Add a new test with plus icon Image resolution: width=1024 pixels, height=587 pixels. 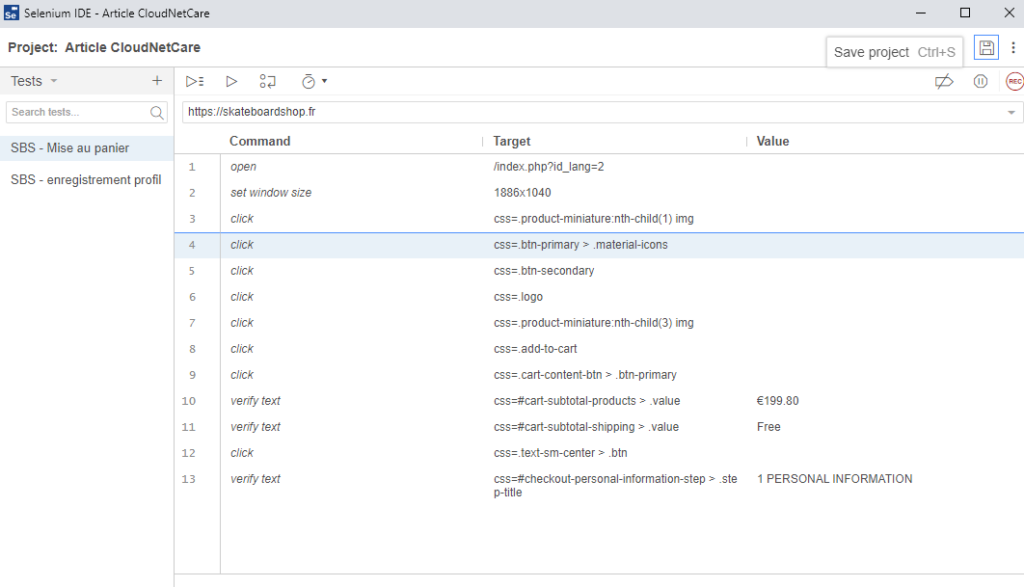pyautogui.click(x=157, y=81)
